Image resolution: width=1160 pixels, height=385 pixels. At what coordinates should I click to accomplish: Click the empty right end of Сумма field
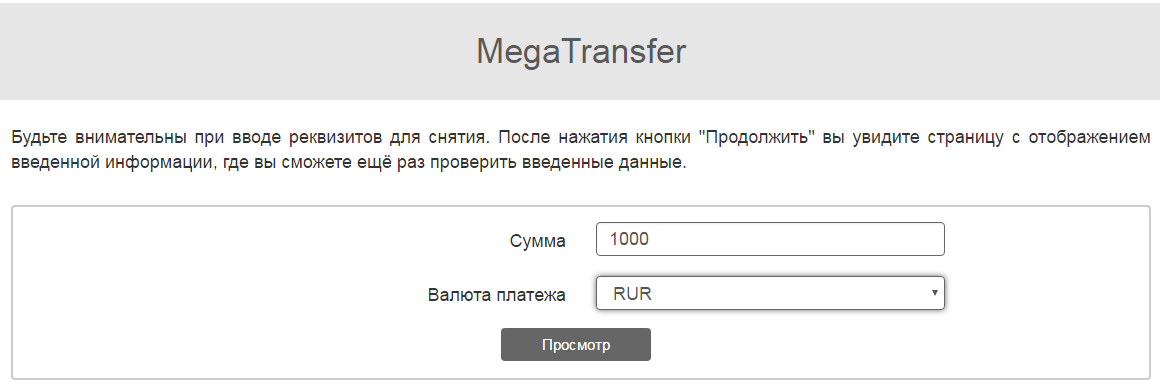pyautogui.click(x=888, y=239)
